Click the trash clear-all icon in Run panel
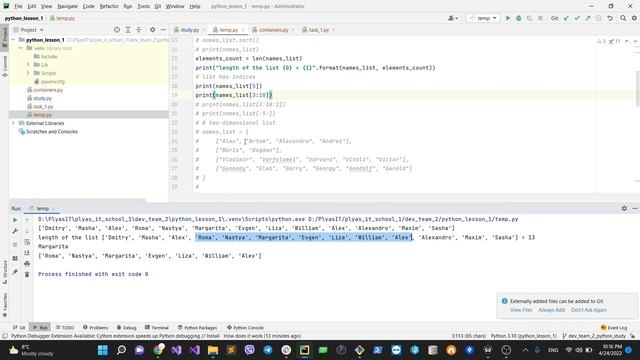 pos(27,274)
